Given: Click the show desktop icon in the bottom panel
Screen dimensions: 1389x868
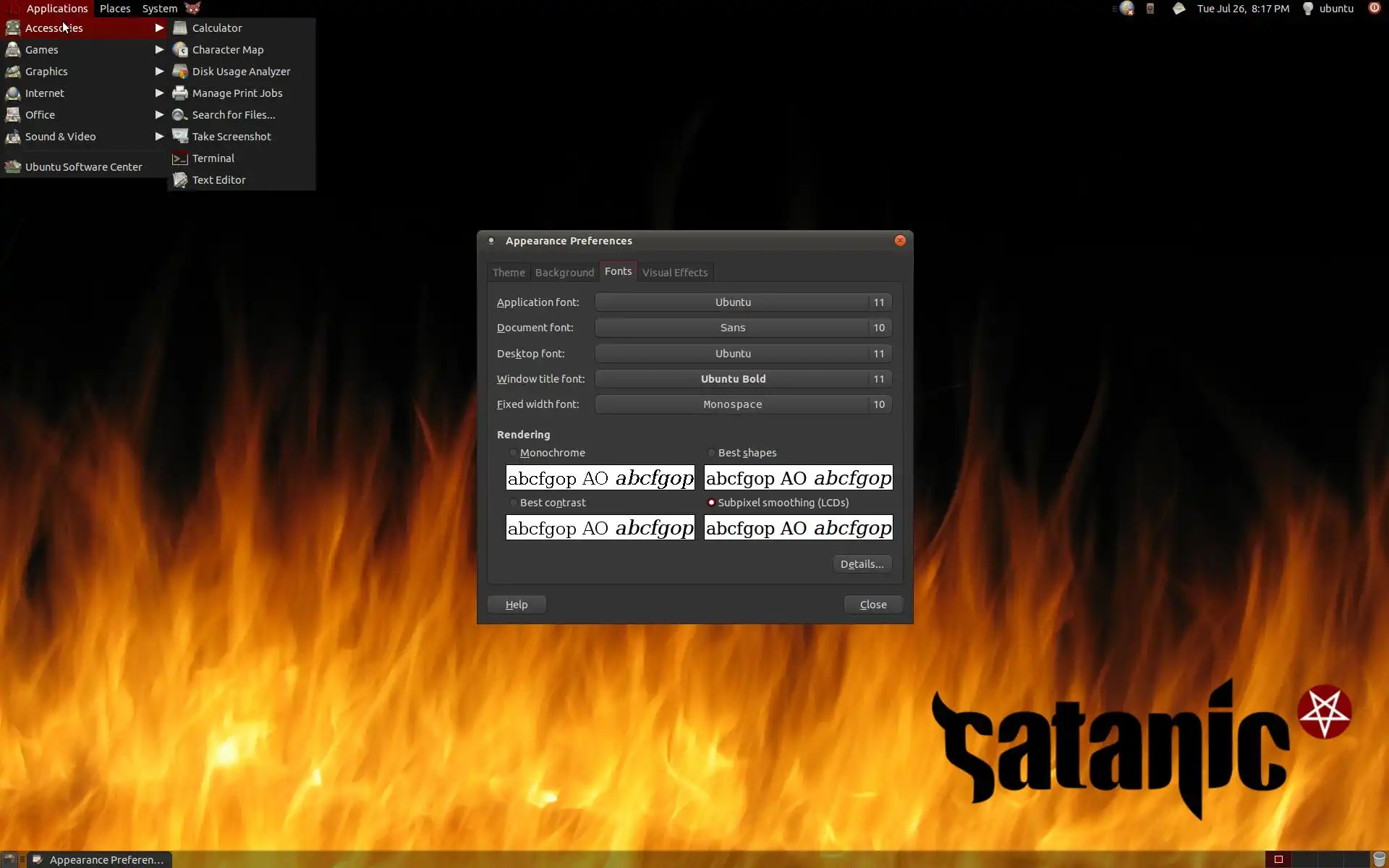Looking at the screenshot, I should tap(10, 859).
